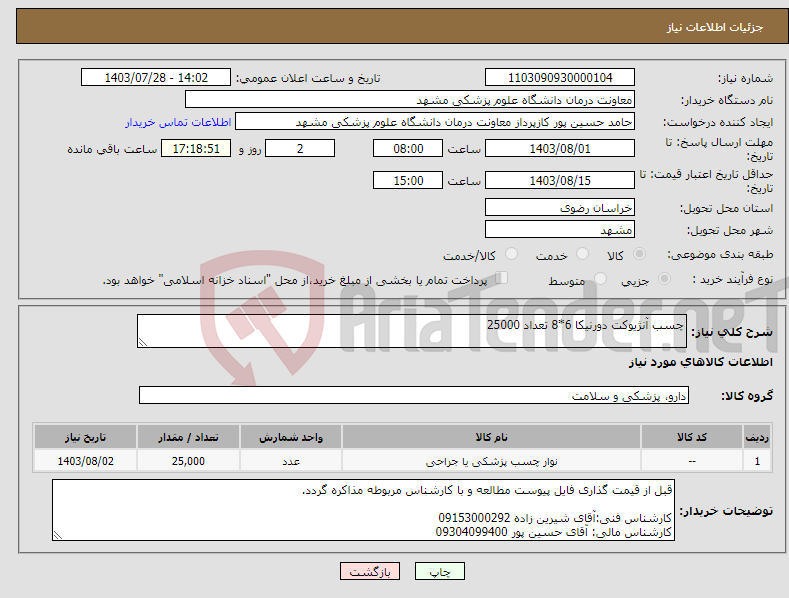Screen dimensions: 789x598
Task: Click the تعداد / مقدار column header
Action: point(188,437)
